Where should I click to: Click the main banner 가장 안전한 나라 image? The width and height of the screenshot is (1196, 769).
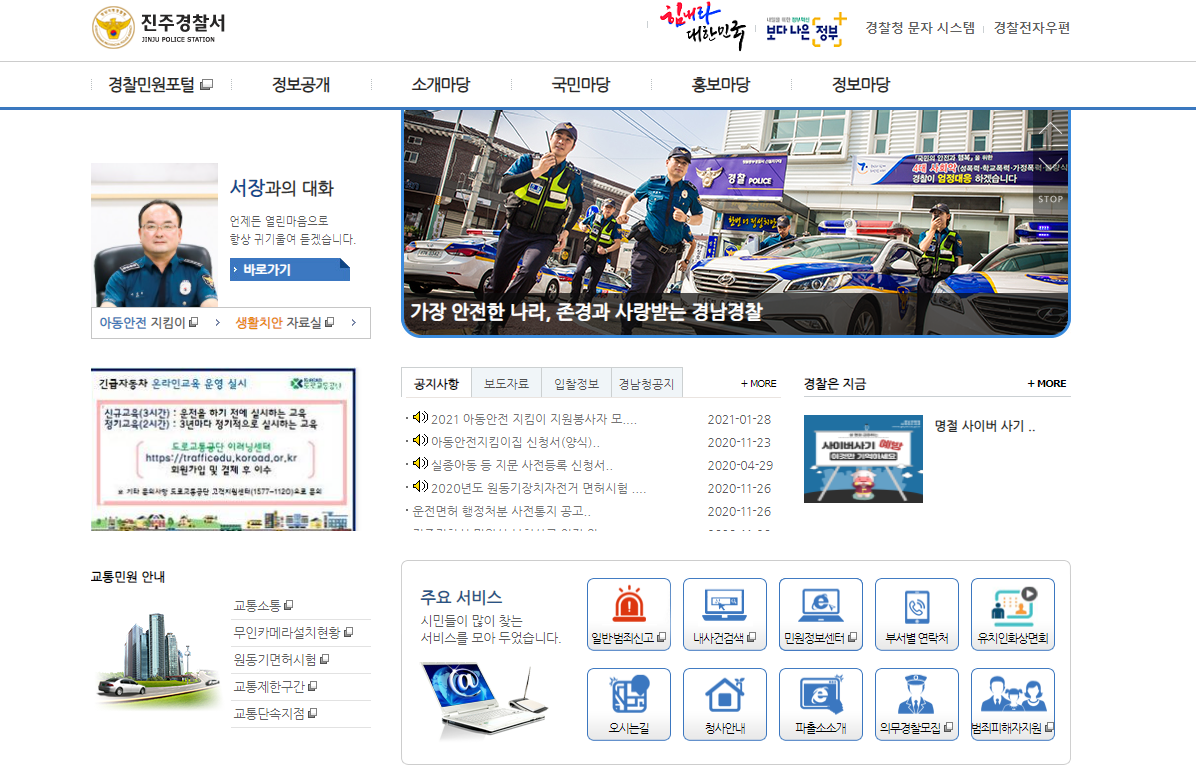point(736,223)
